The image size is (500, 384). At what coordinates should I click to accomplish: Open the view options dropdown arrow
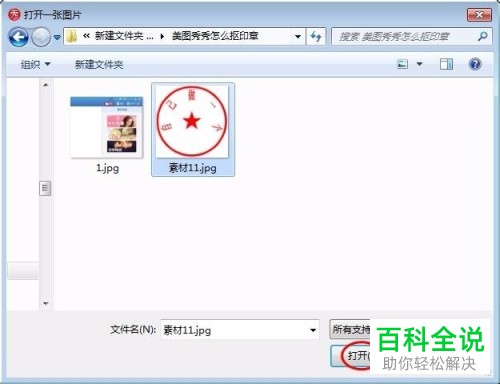click(x=420, y=64)
